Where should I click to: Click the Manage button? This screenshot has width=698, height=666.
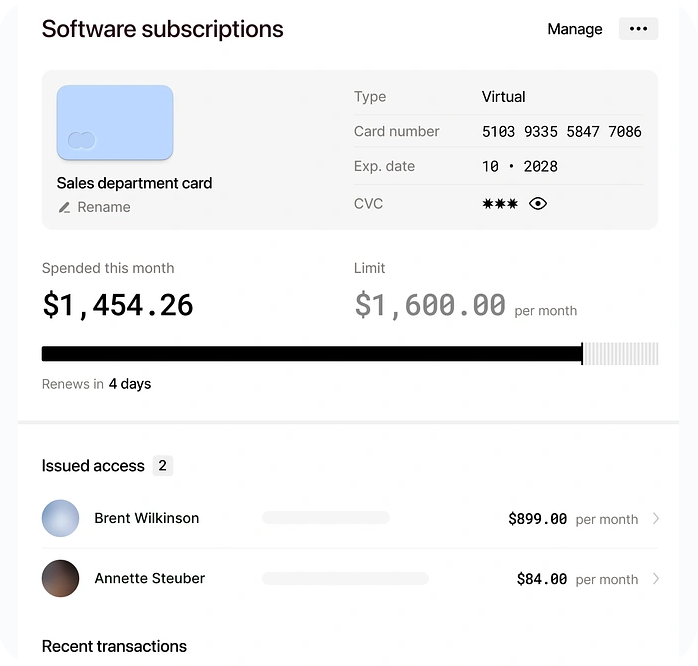click(575, 29)
